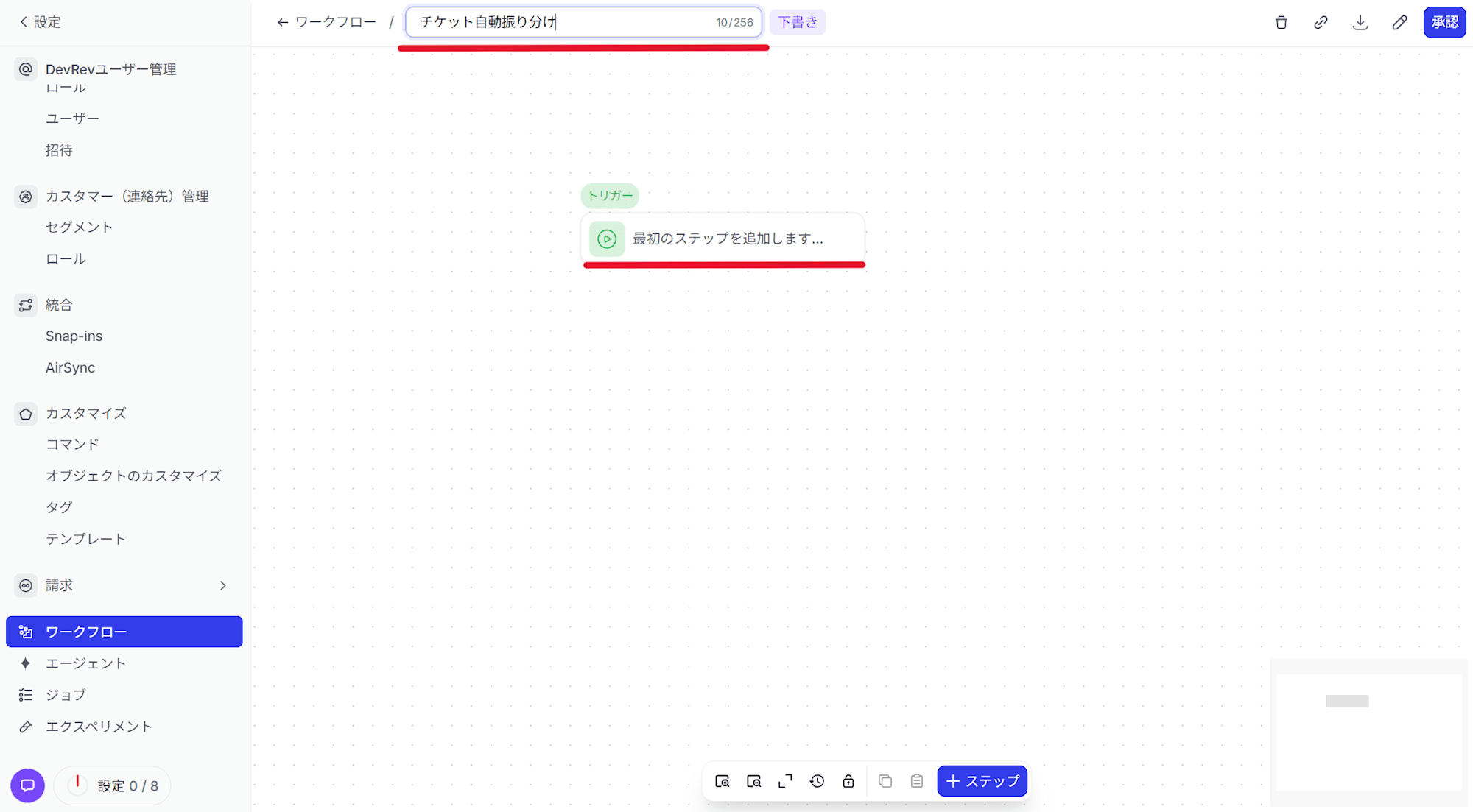1473x812 pixels.
Task: Fit the workflow to screen
Action: pyautogui.click(x=785, y=781)
